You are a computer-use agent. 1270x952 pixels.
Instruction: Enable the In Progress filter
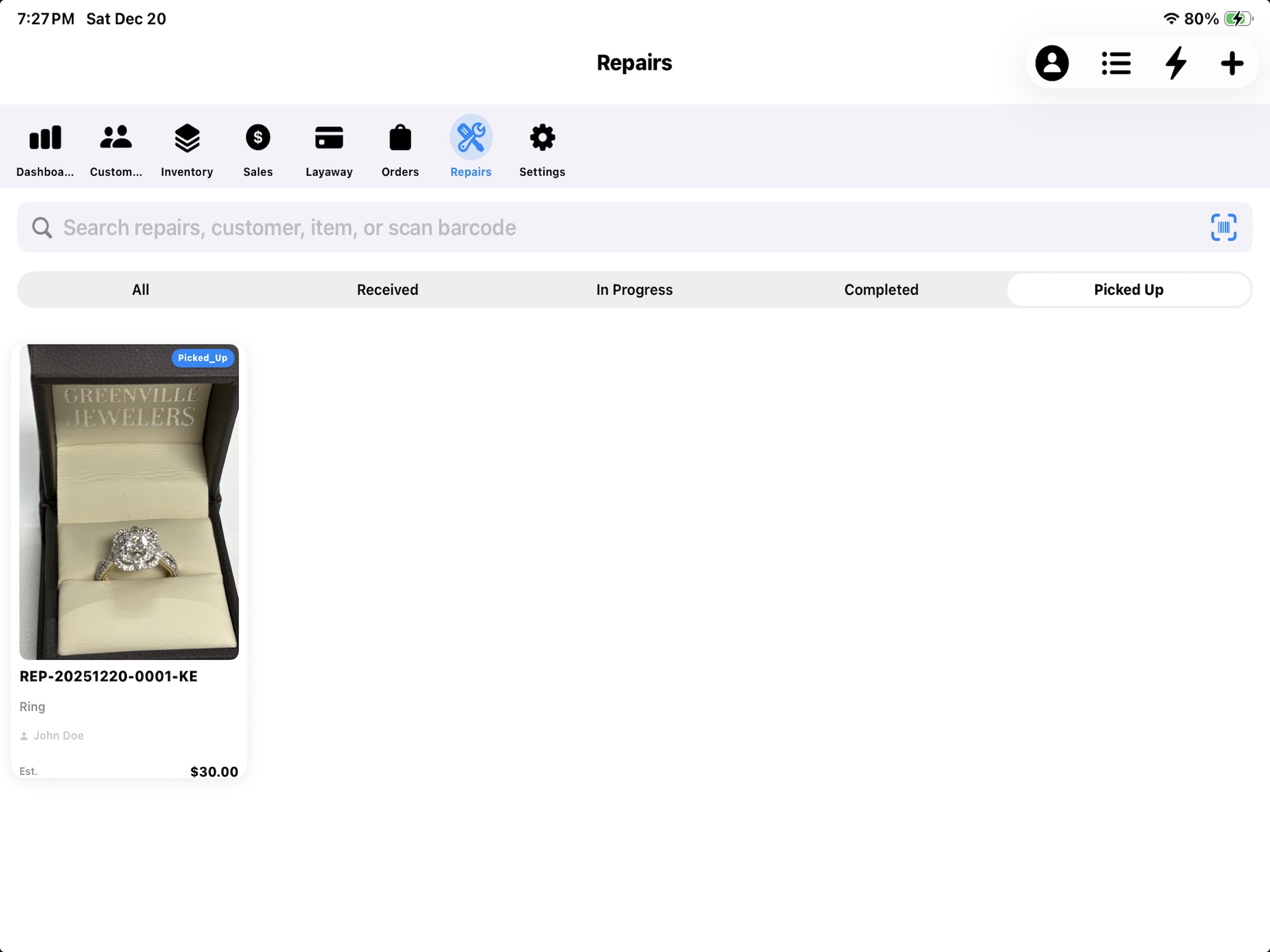point(634,290)
